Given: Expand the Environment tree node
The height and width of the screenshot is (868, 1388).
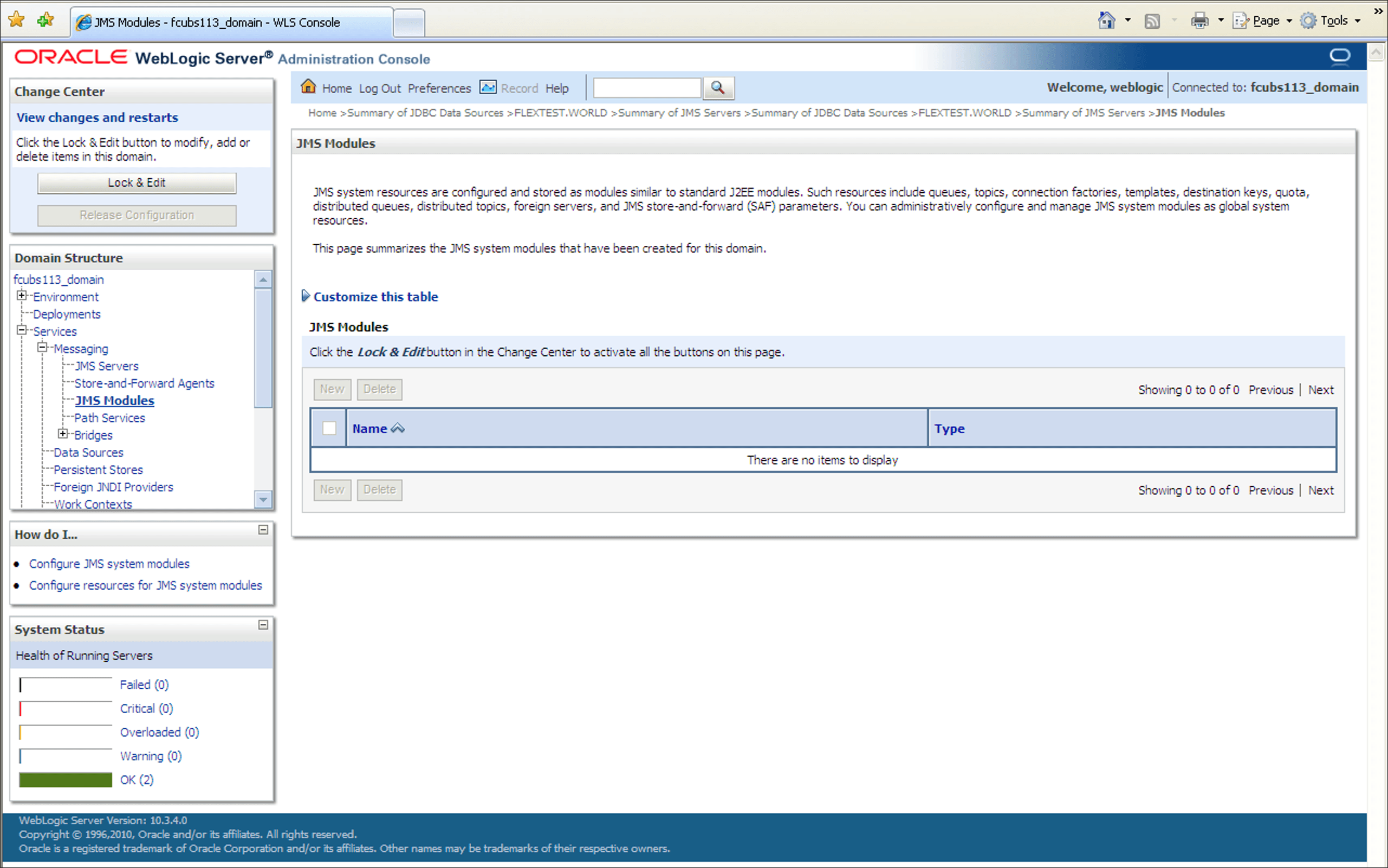Looking at the screenshot, I should [22, 296].
